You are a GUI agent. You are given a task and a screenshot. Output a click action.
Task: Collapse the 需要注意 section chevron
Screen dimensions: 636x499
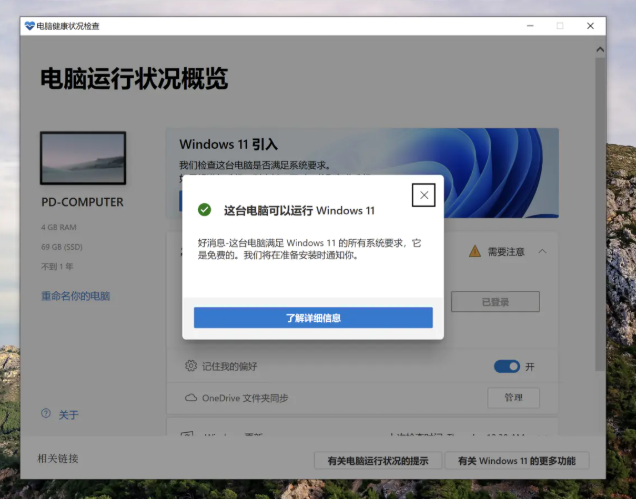tap(542, 252)
